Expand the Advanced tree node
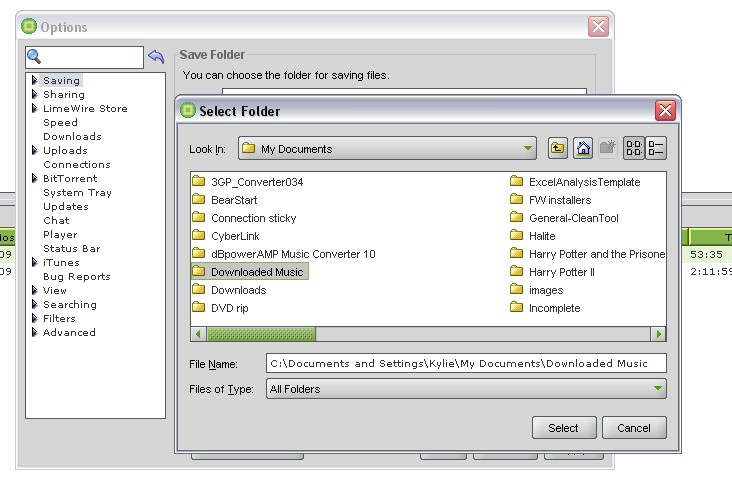 coord(35,332)
